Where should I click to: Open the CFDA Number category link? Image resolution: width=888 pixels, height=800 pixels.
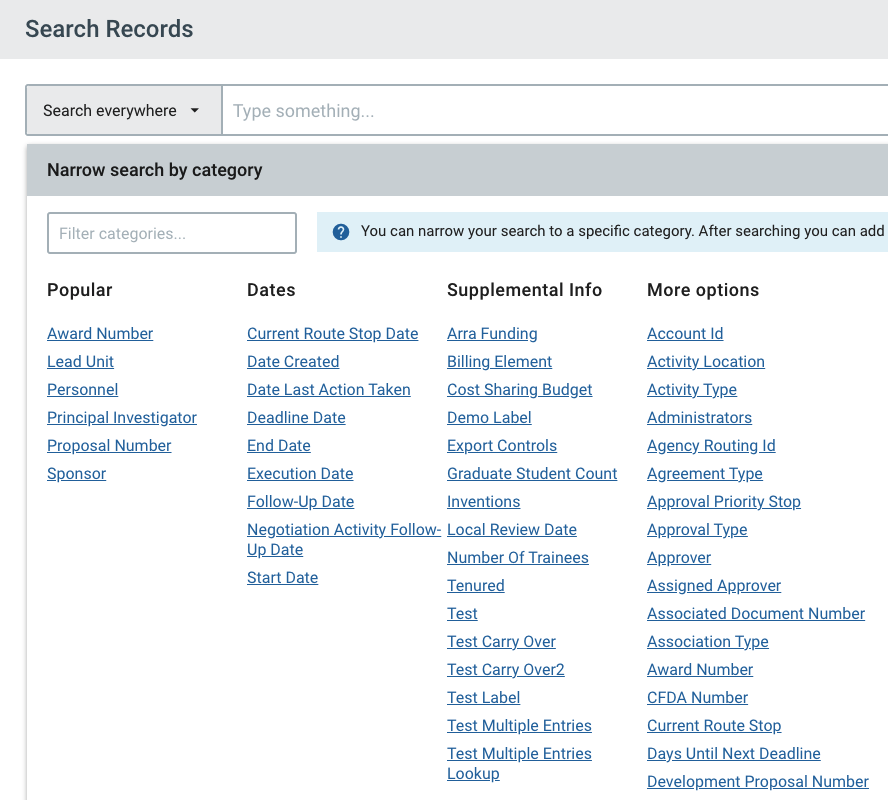click(697, 698)
